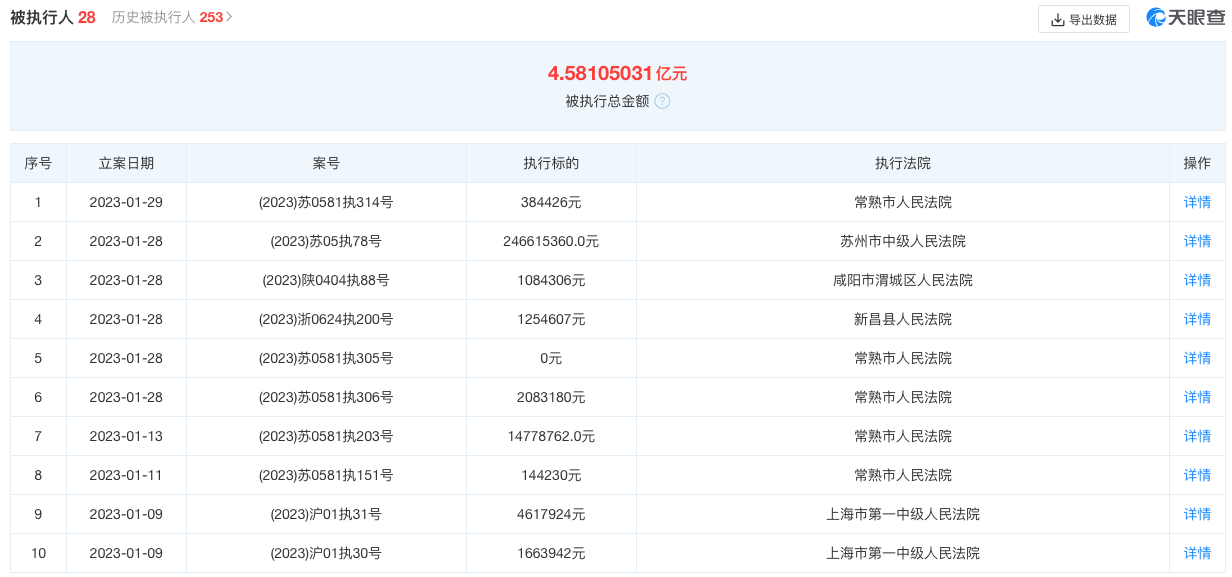
Task: Open 详情 for case (2023)苏0581执203号
Action: [x=1197, y=436]
